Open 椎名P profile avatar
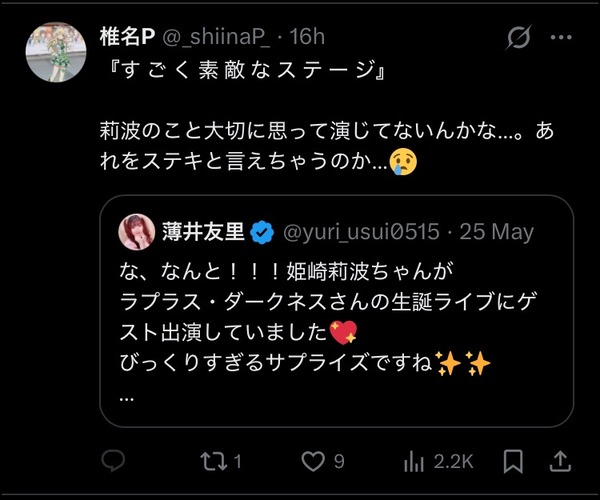Image resolution: width=600 pixels, height=500 pixels. 56,52
